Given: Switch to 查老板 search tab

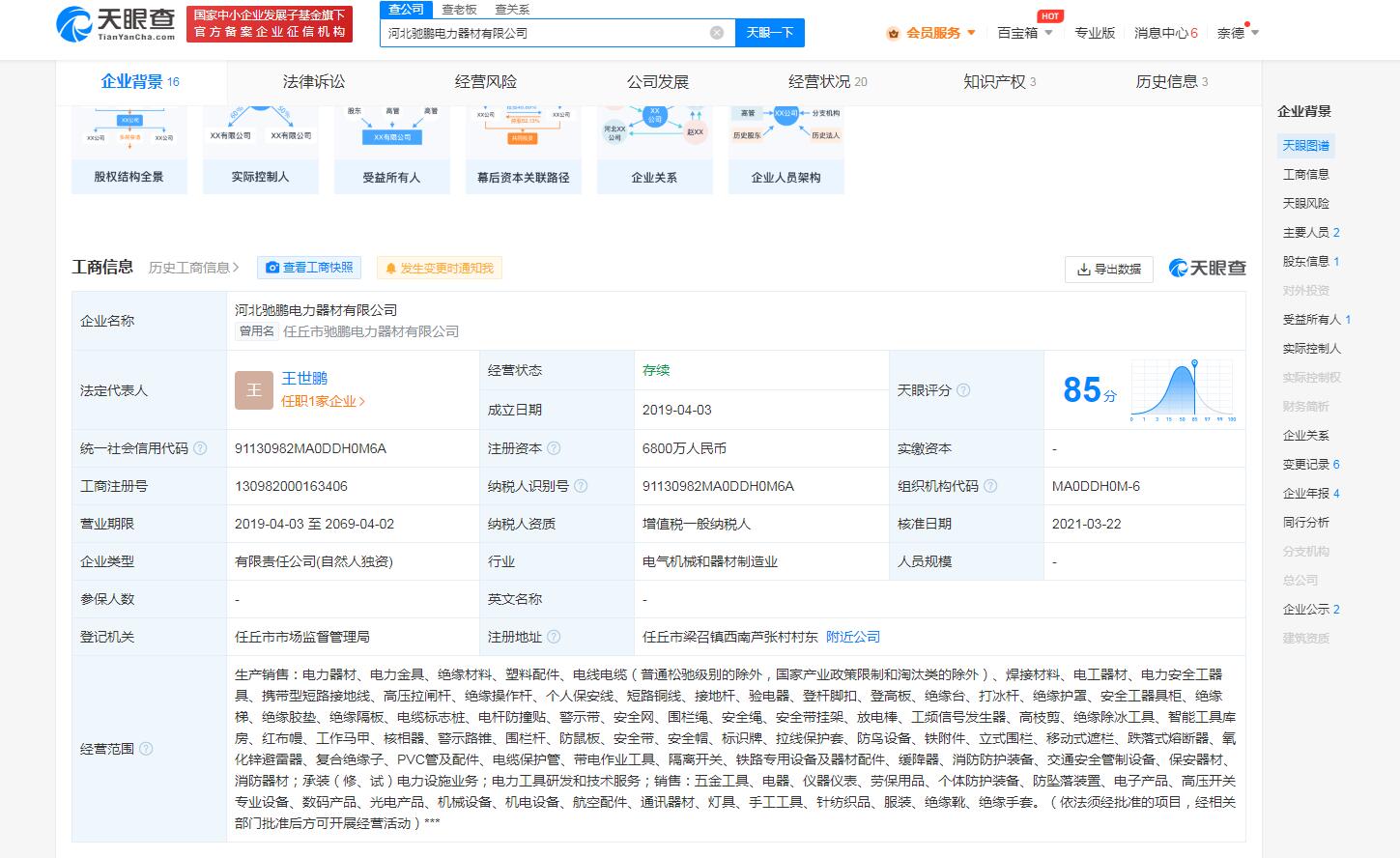Looking at the screenshot, I should [459, 9].
